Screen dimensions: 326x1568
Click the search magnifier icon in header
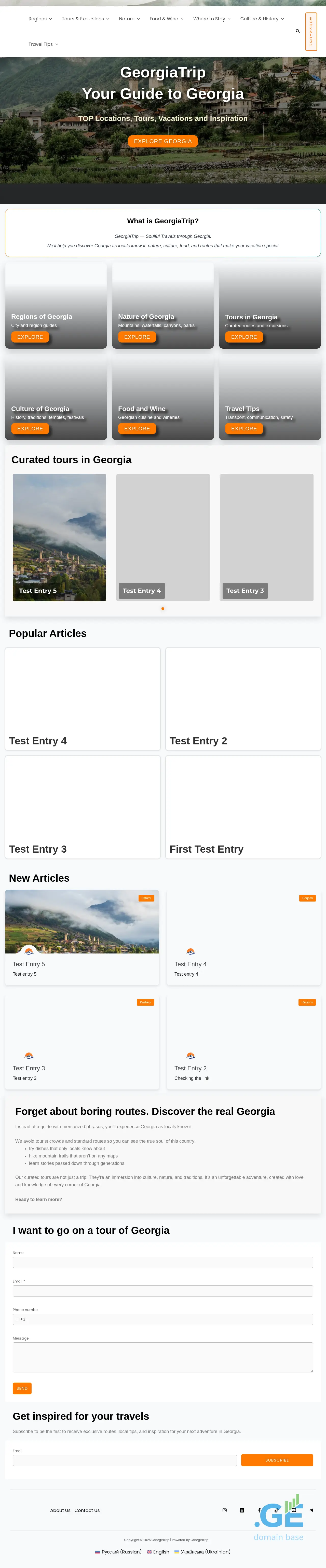[x=297, y=31]
